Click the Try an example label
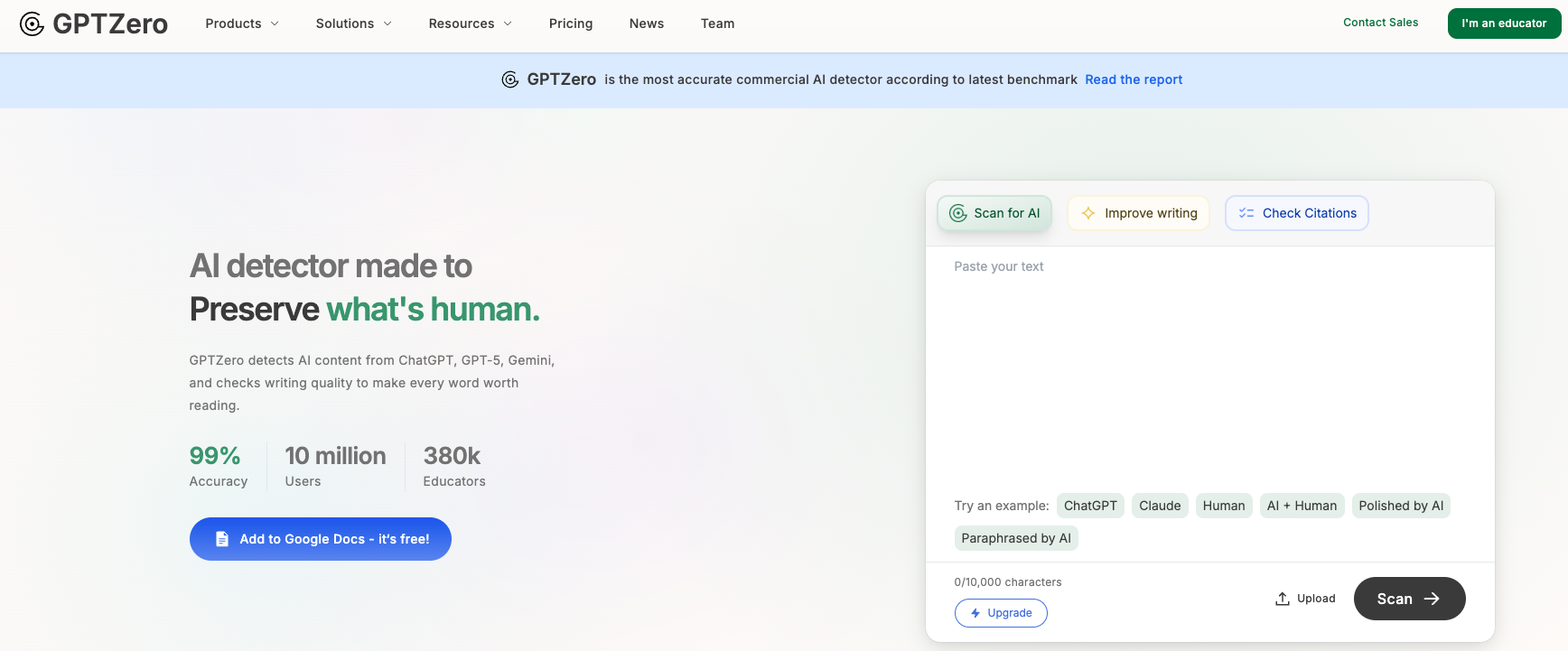Screen dimensions: 1568x651 1002,506
